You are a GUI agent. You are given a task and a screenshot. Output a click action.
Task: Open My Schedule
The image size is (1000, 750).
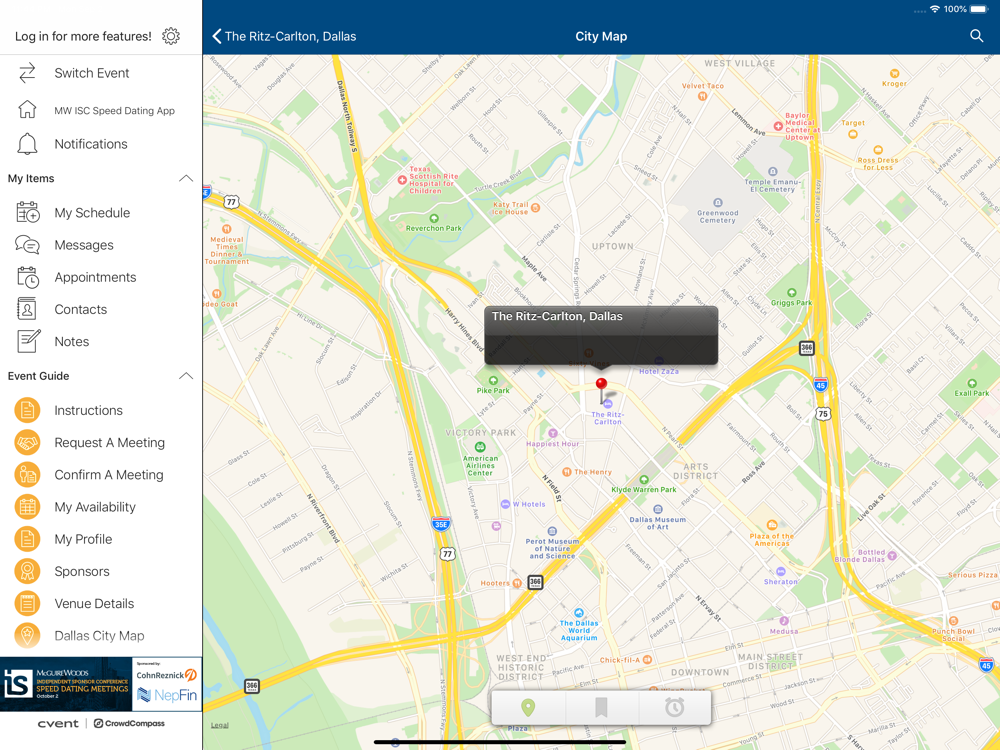pos(92,213)
